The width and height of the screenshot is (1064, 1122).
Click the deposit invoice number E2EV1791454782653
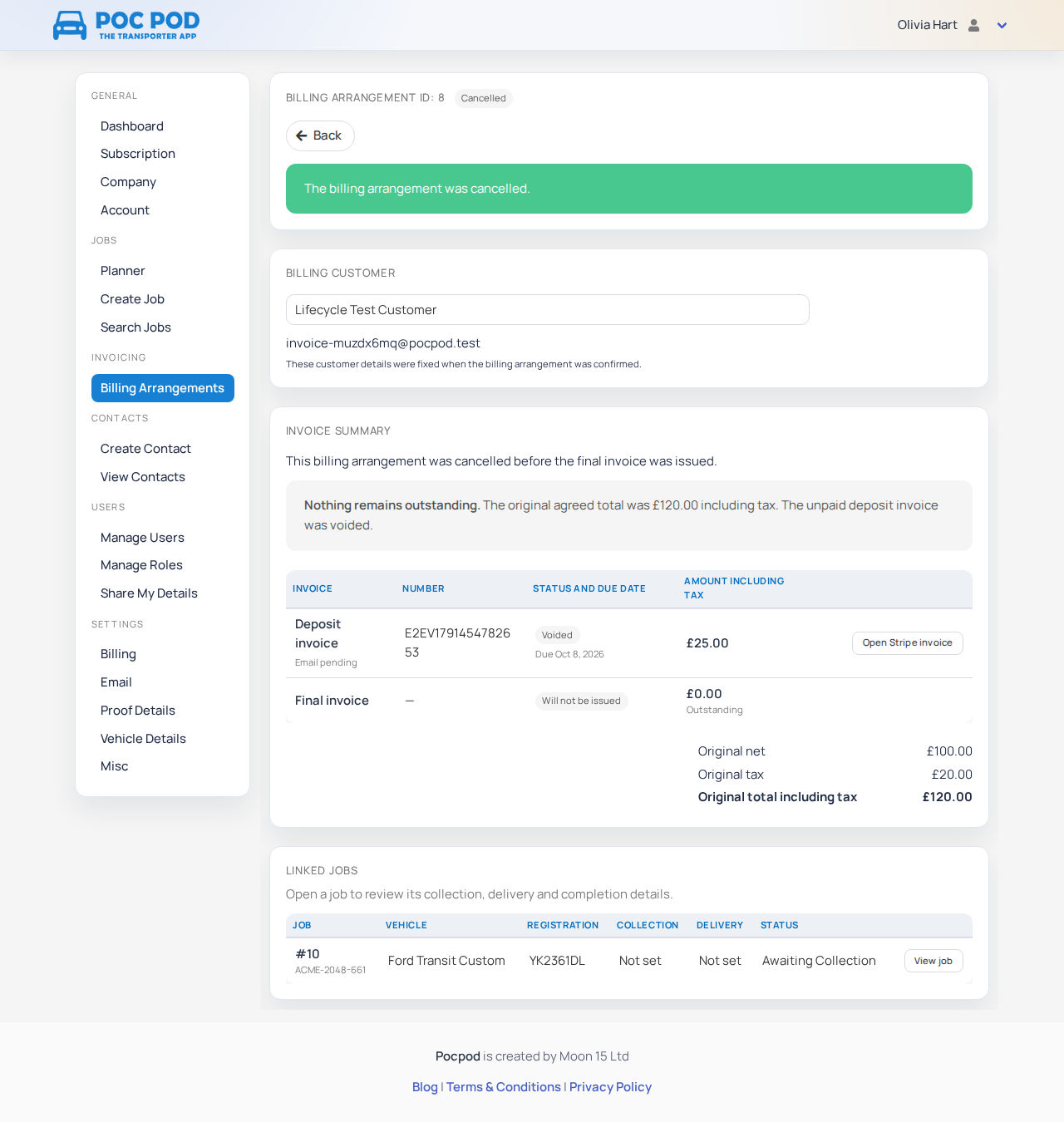click(x=457, y=643)
